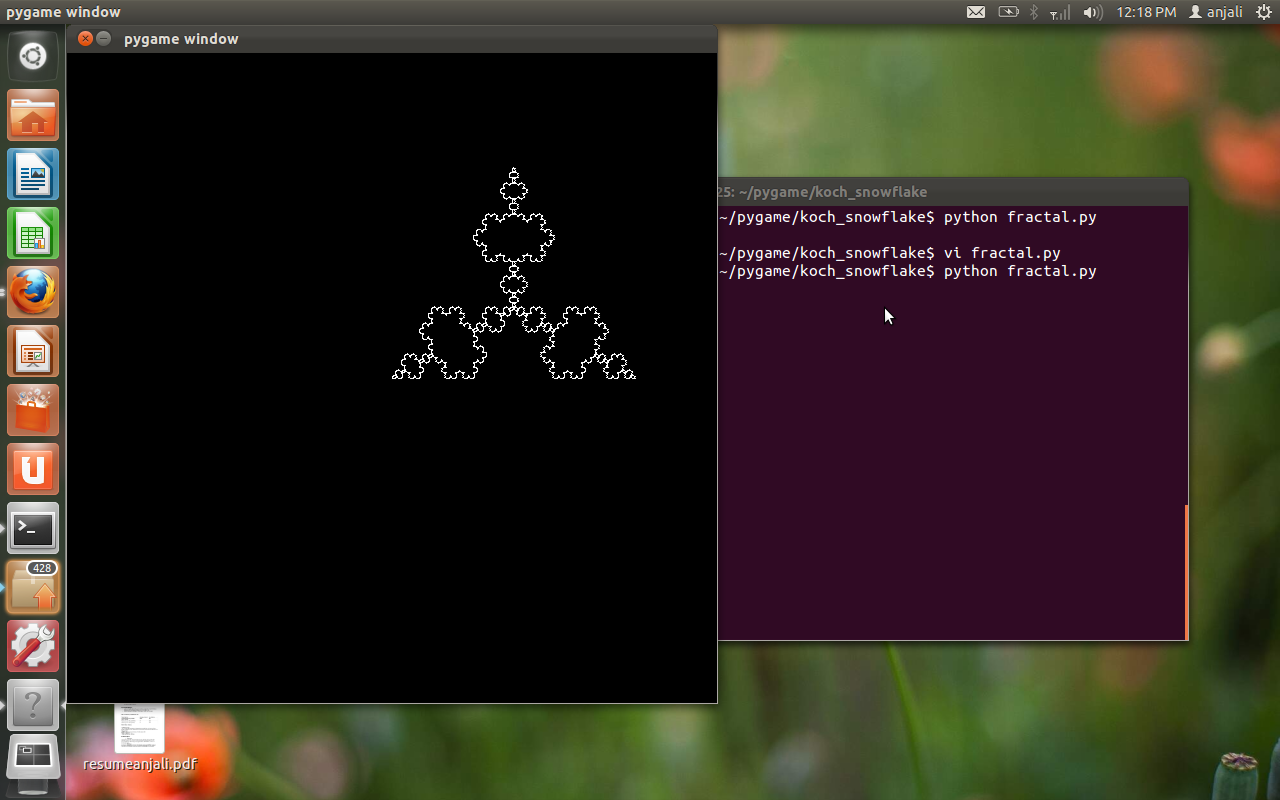
Task: Open the Ubuntu Software Center
Action: [x=32, y=410]
